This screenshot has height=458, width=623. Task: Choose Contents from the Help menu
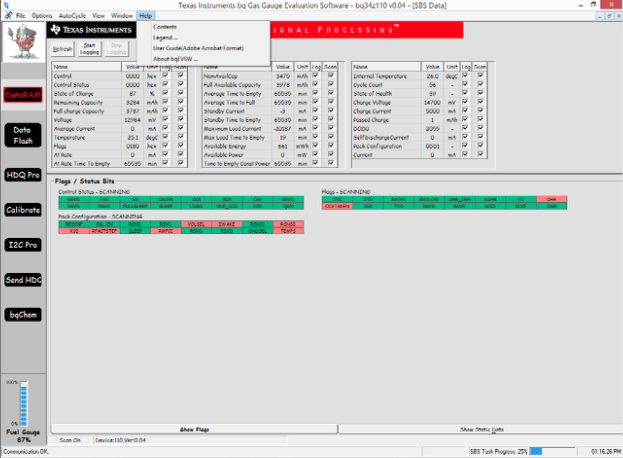pos(165,27)
